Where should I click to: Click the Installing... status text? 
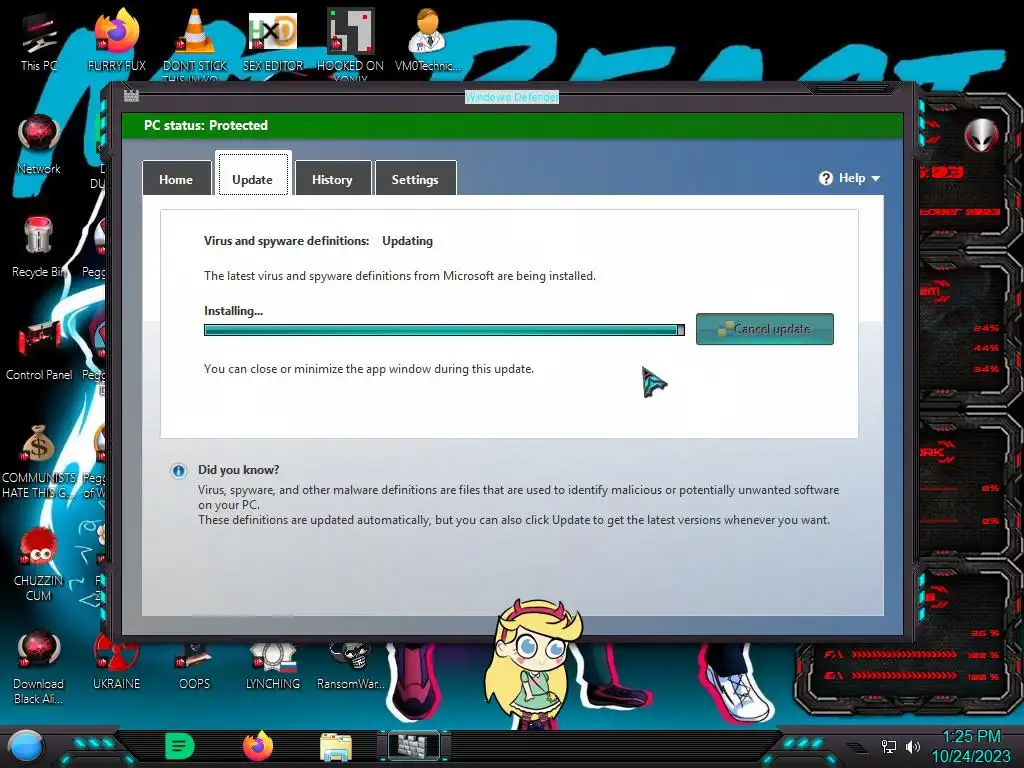tap(233, 311)
